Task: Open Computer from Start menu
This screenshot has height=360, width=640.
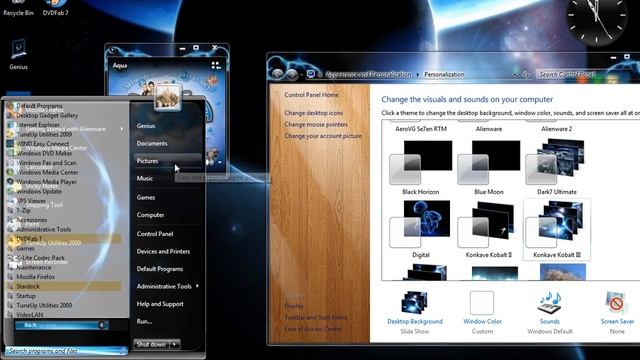Action: coord(150,215)
